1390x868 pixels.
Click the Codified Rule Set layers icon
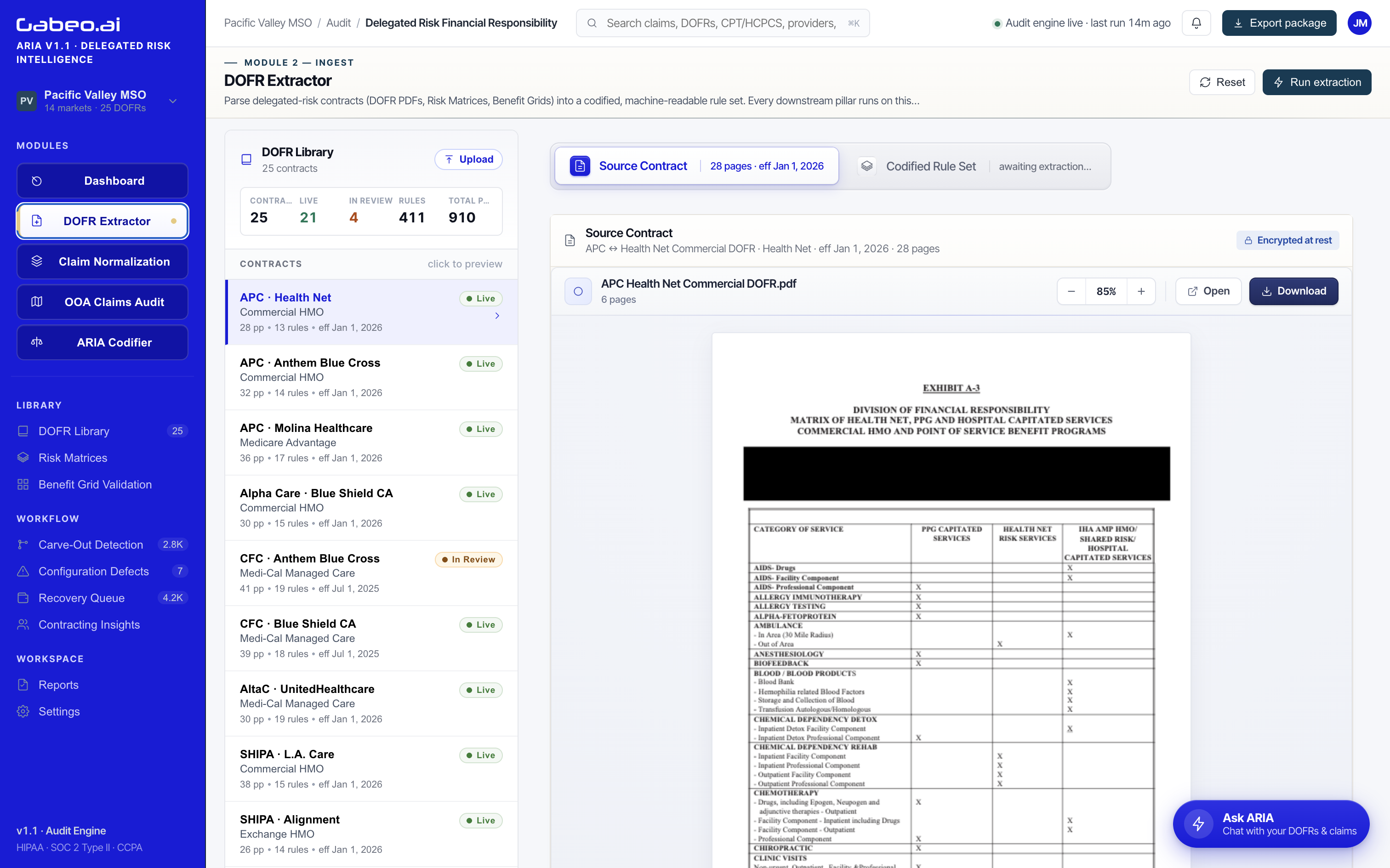pos(866,166)
